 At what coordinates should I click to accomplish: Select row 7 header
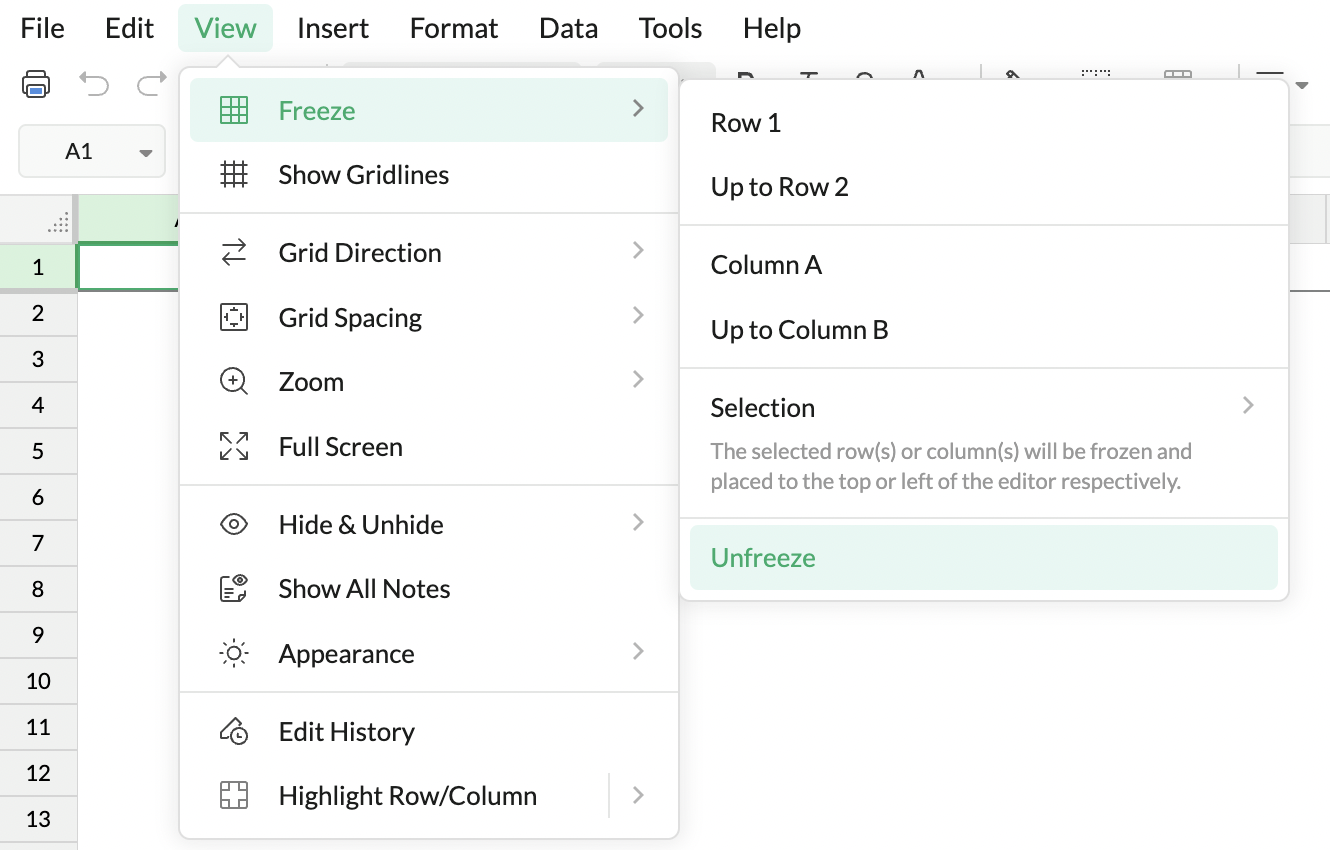(38, 543)
